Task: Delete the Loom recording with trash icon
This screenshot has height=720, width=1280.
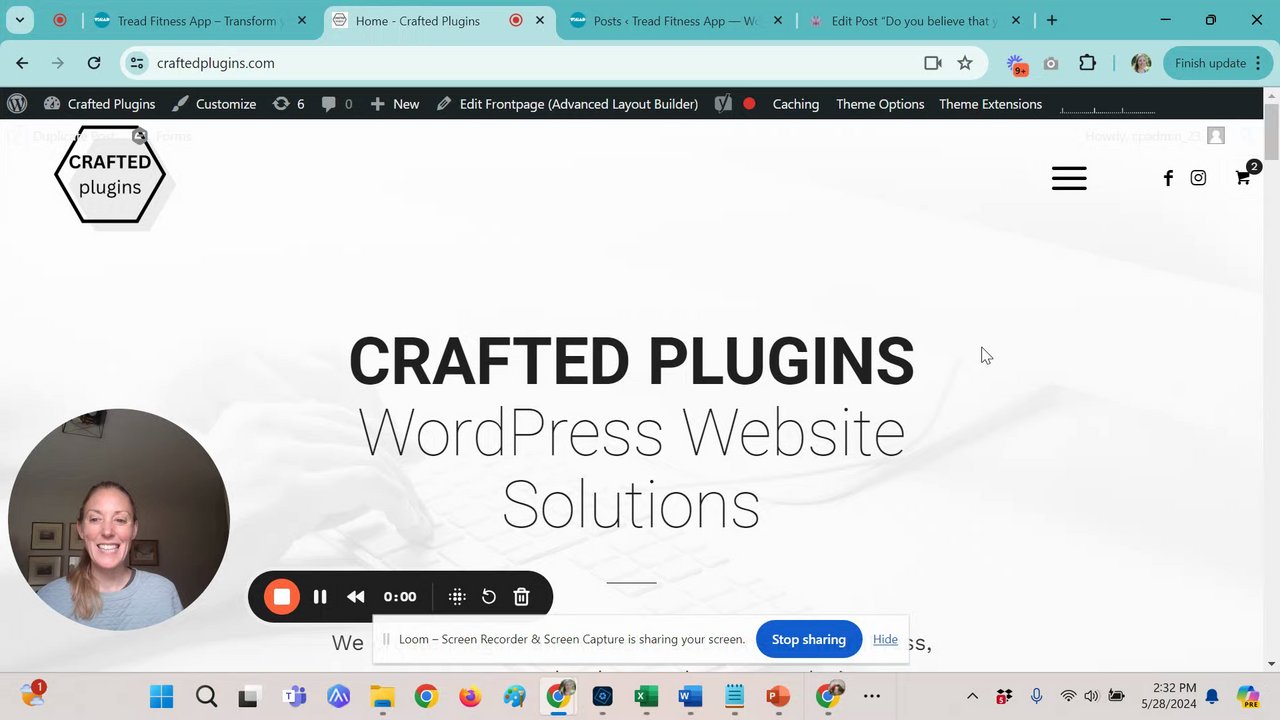Action: click(x=521, y=597)
